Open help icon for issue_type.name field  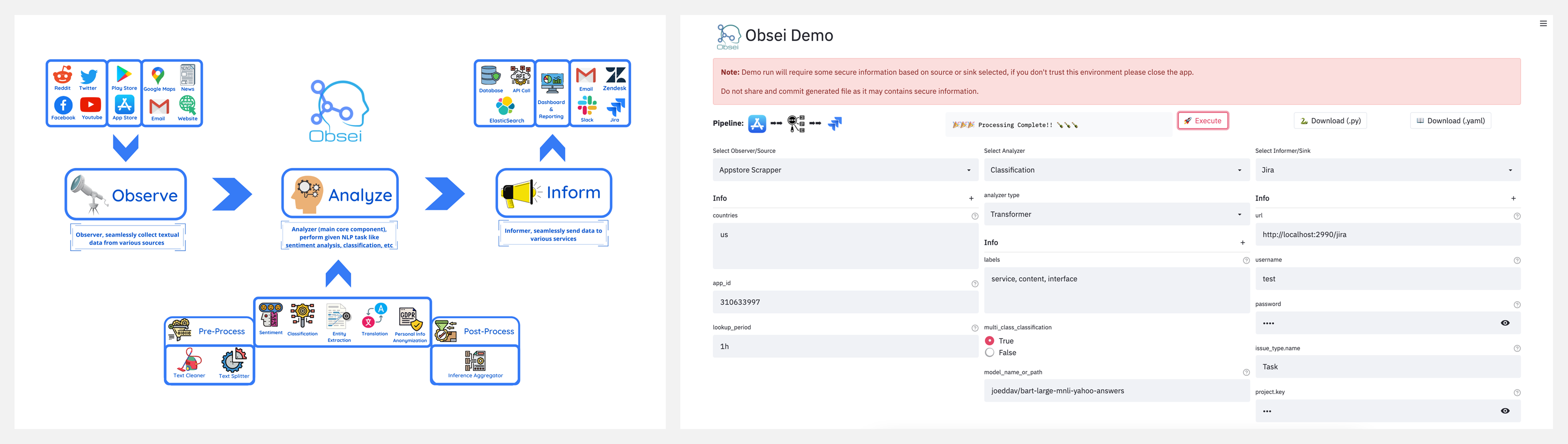1517,348
